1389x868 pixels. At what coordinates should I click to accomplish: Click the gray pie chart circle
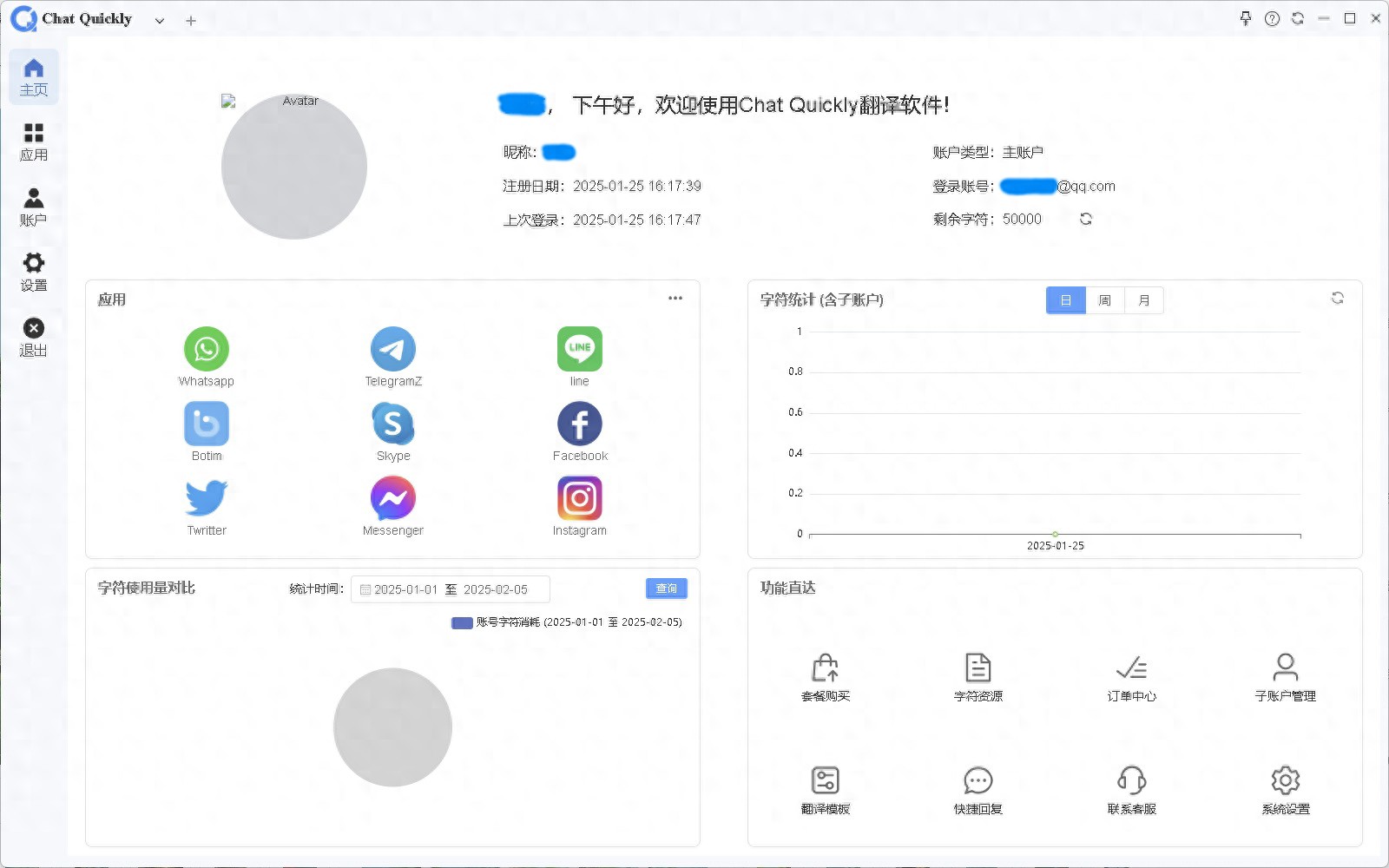tap(392, 727)
